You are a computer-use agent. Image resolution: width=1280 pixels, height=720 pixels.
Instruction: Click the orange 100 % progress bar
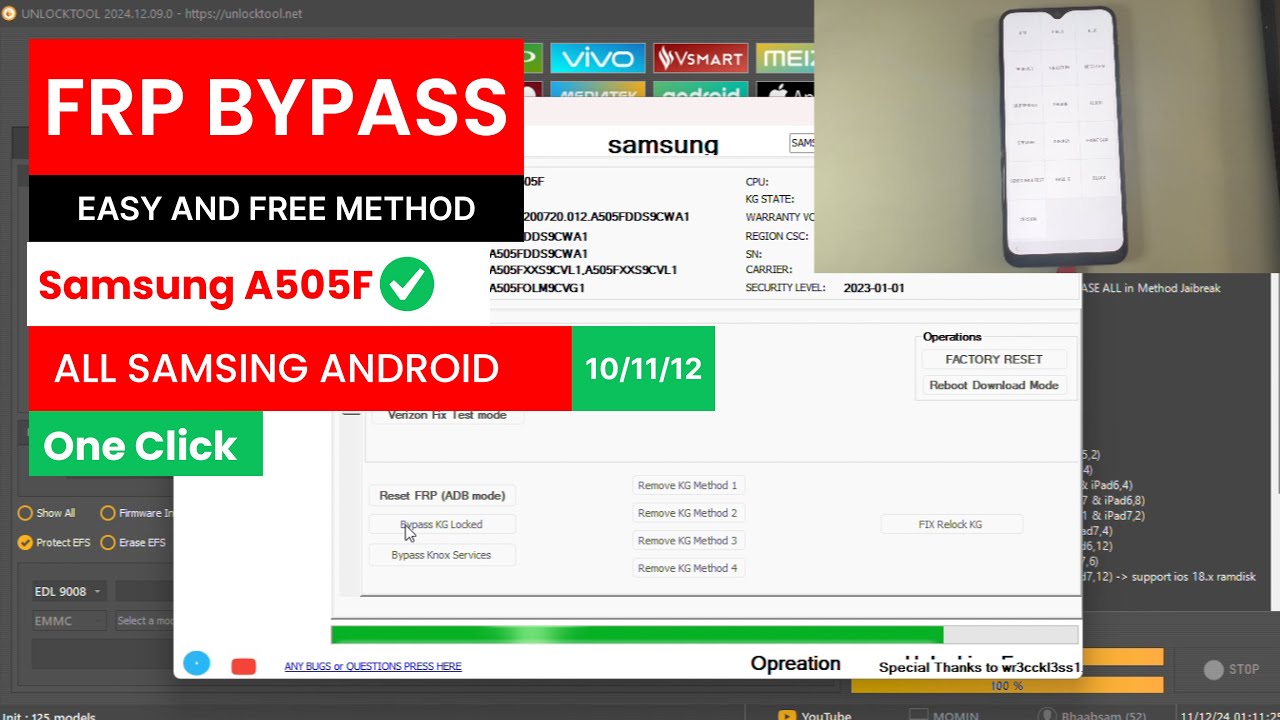click(1006, 686)
